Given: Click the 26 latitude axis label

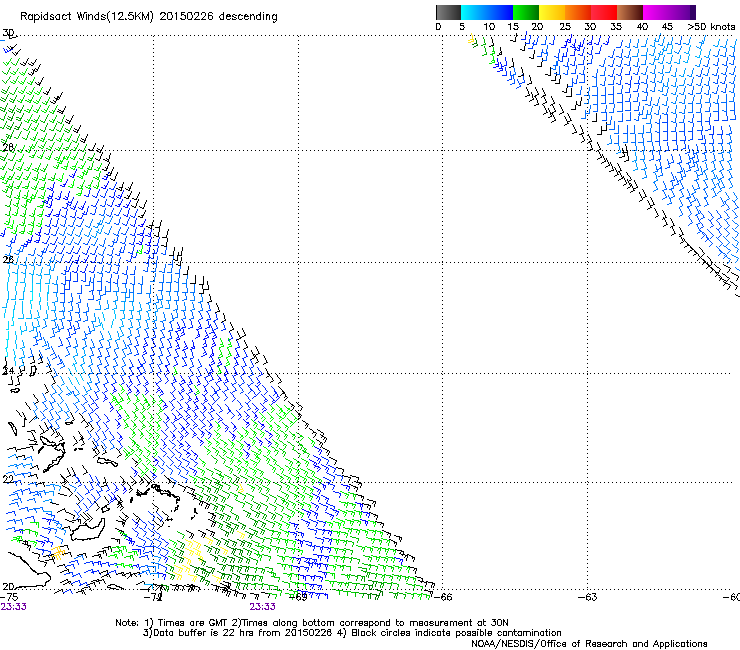Looking at the screenshot, I should point(8,260).
